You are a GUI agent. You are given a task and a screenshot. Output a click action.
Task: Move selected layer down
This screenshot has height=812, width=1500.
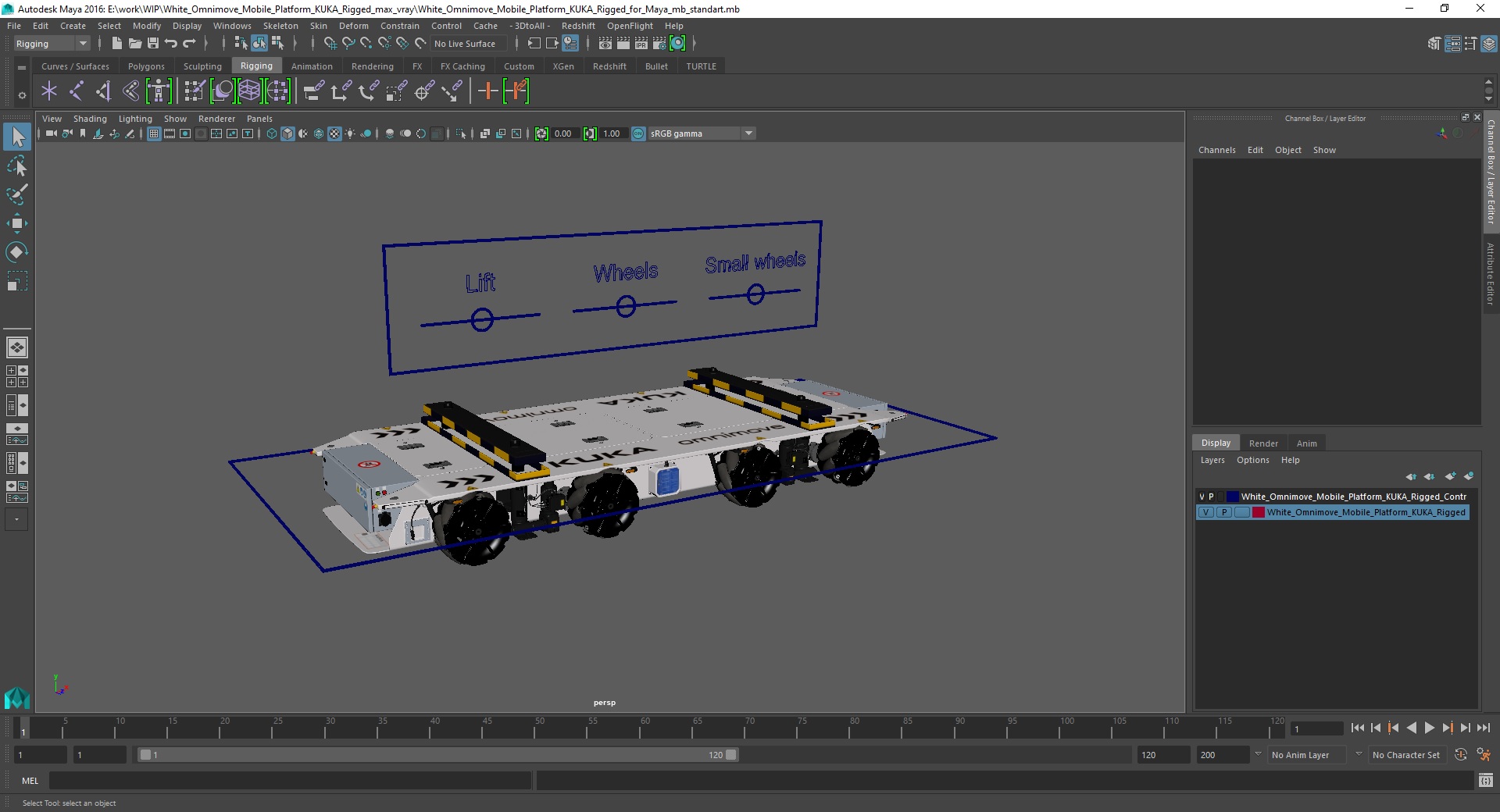point(1429,476)
